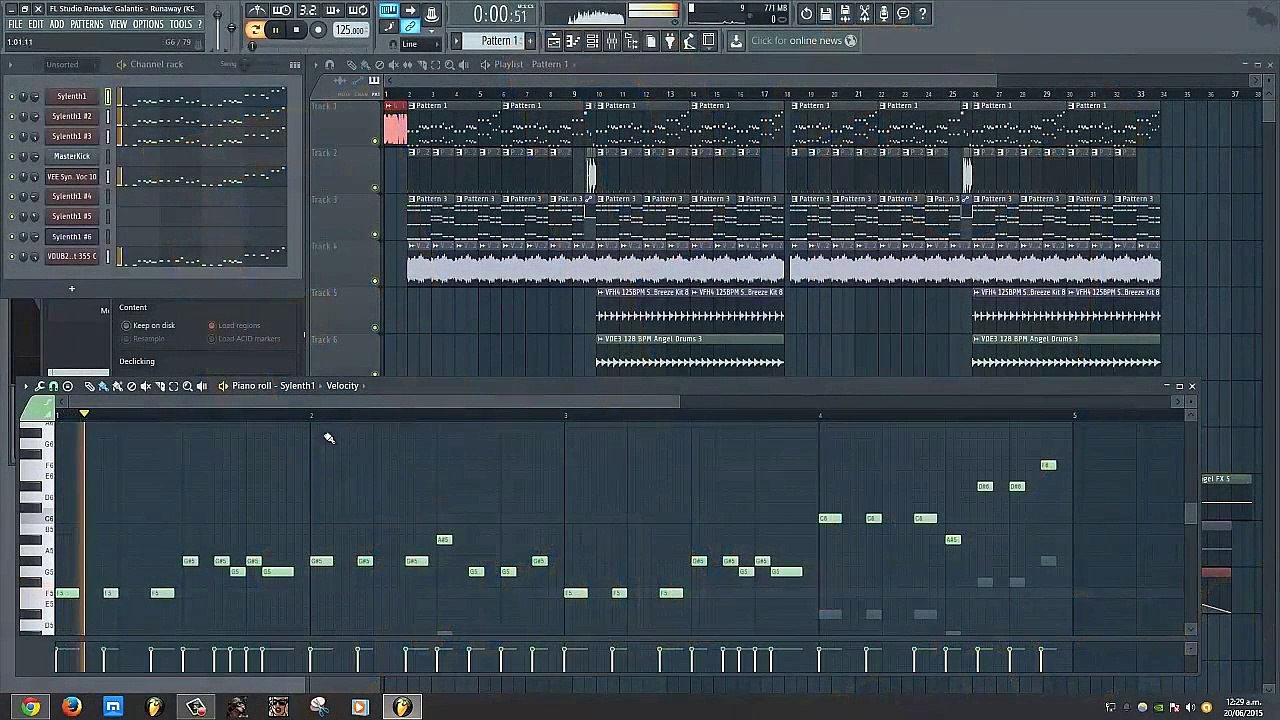Open the OPTIONS menu
Screen dimensions: 1280x720
click(148, 24)
